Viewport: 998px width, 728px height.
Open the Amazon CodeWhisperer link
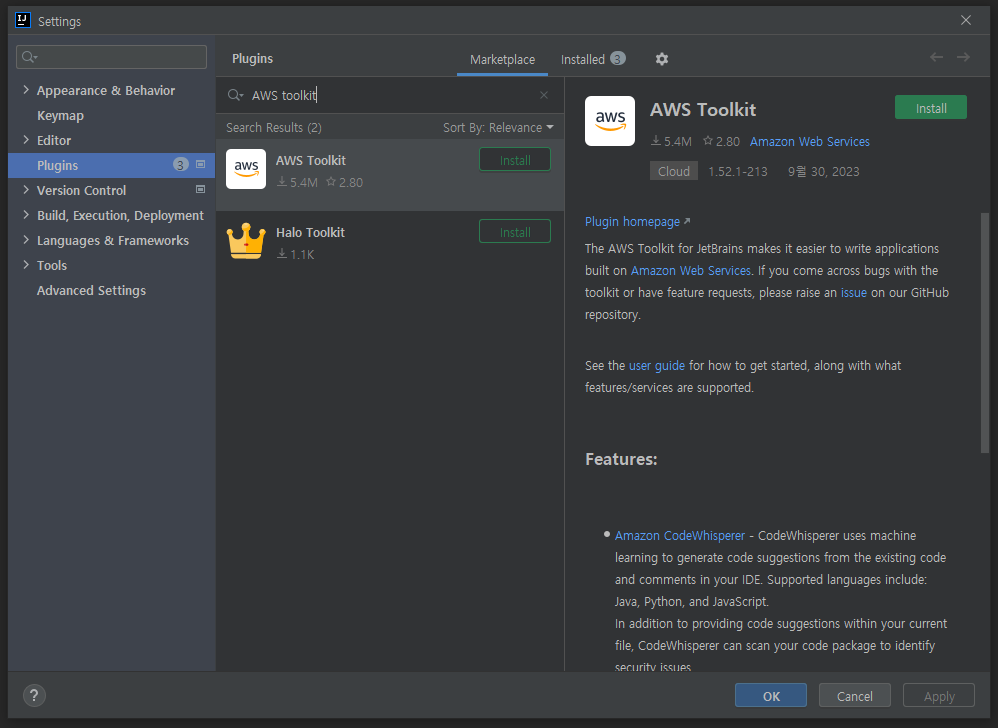tap(680, 536)
